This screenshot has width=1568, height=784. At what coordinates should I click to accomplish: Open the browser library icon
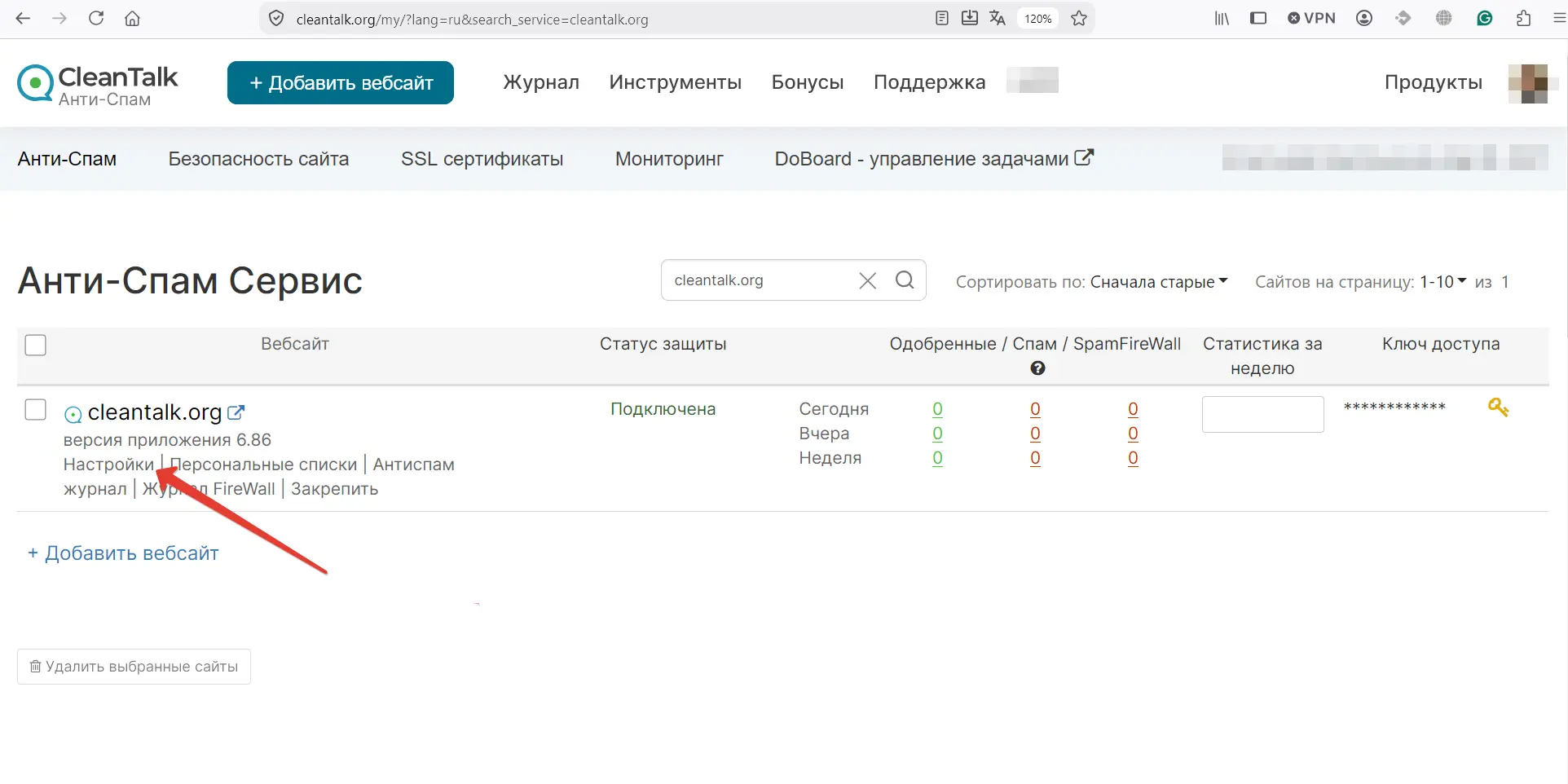point(1222,18)
